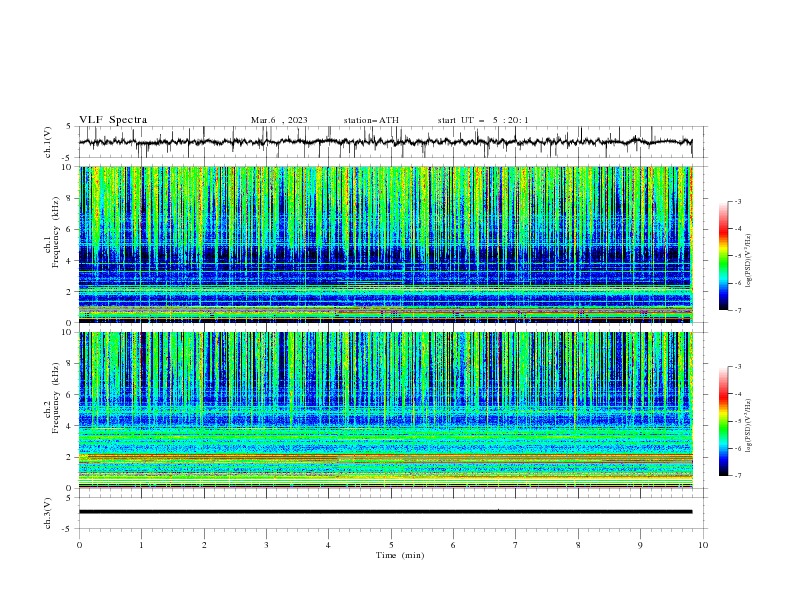
Task: Click the "-7" label on ch.1 color bar
Action: [738, 310]
